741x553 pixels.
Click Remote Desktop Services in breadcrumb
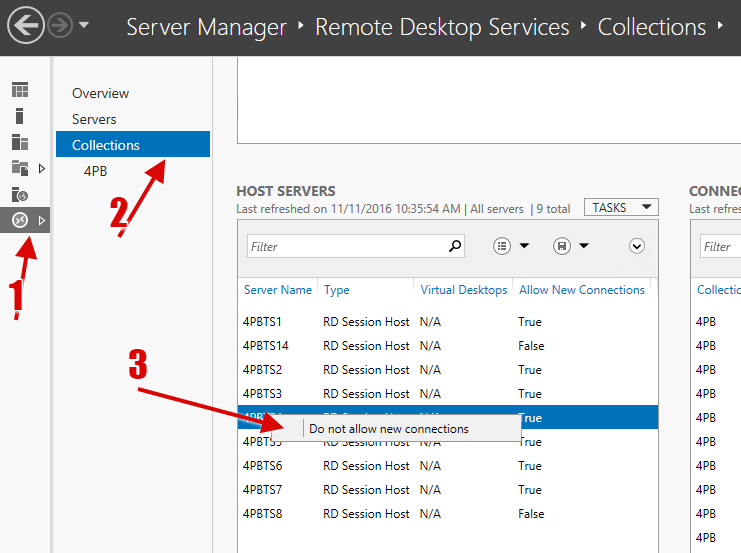coord(442,27)
